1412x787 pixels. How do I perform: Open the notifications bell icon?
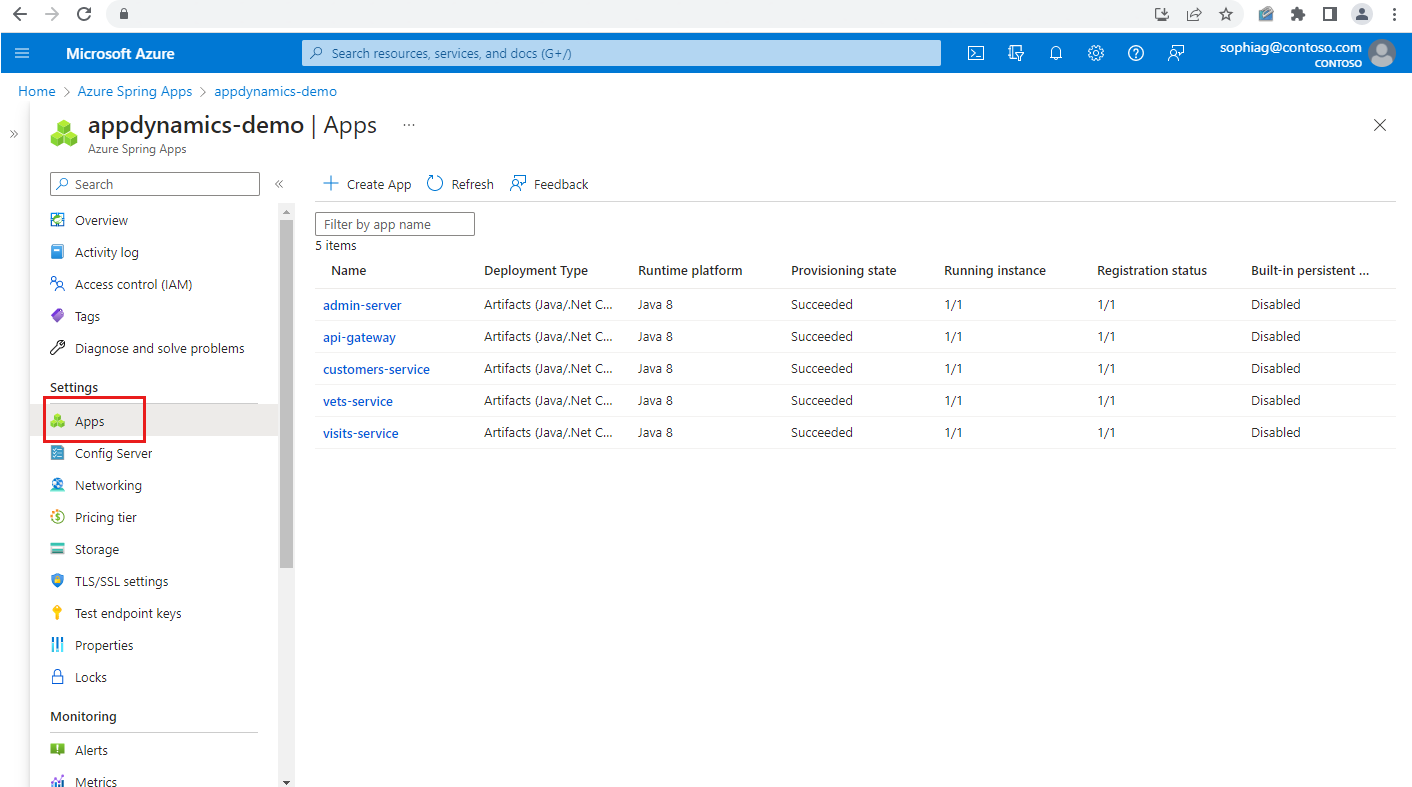(x=1056, y=54)
